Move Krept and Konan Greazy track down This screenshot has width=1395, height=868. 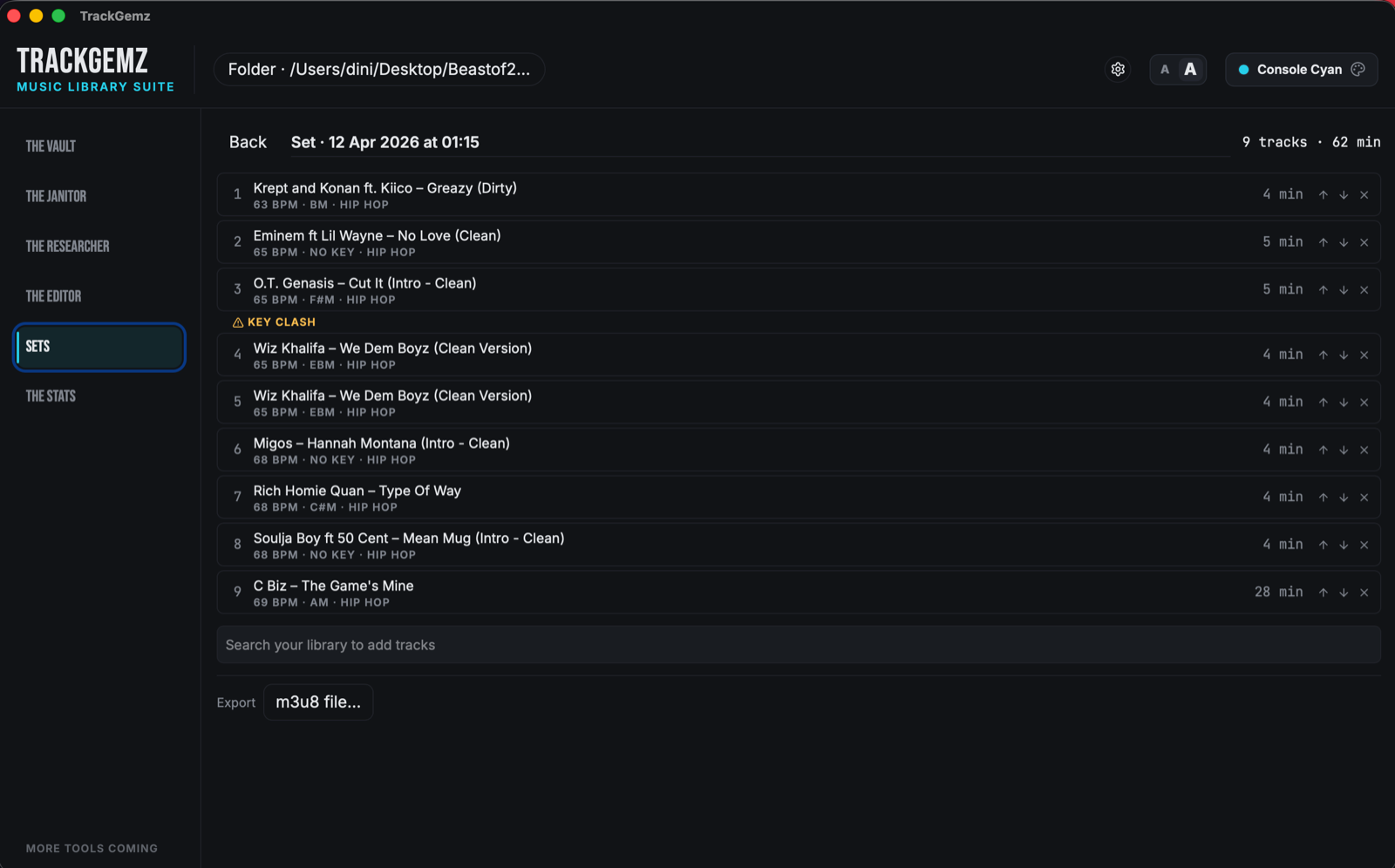point(1344,195)
